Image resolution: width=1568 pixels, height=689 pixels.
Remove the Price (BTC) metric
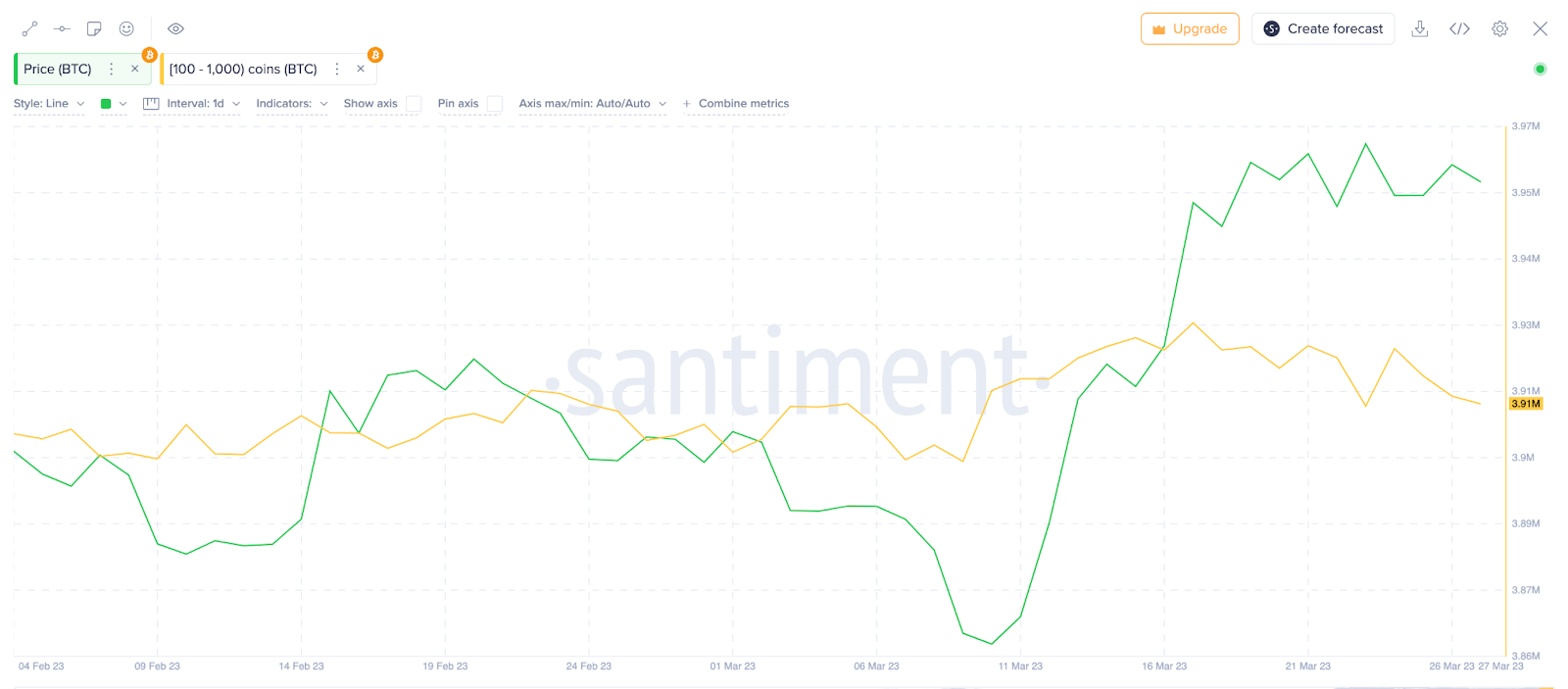coord(134,69)
